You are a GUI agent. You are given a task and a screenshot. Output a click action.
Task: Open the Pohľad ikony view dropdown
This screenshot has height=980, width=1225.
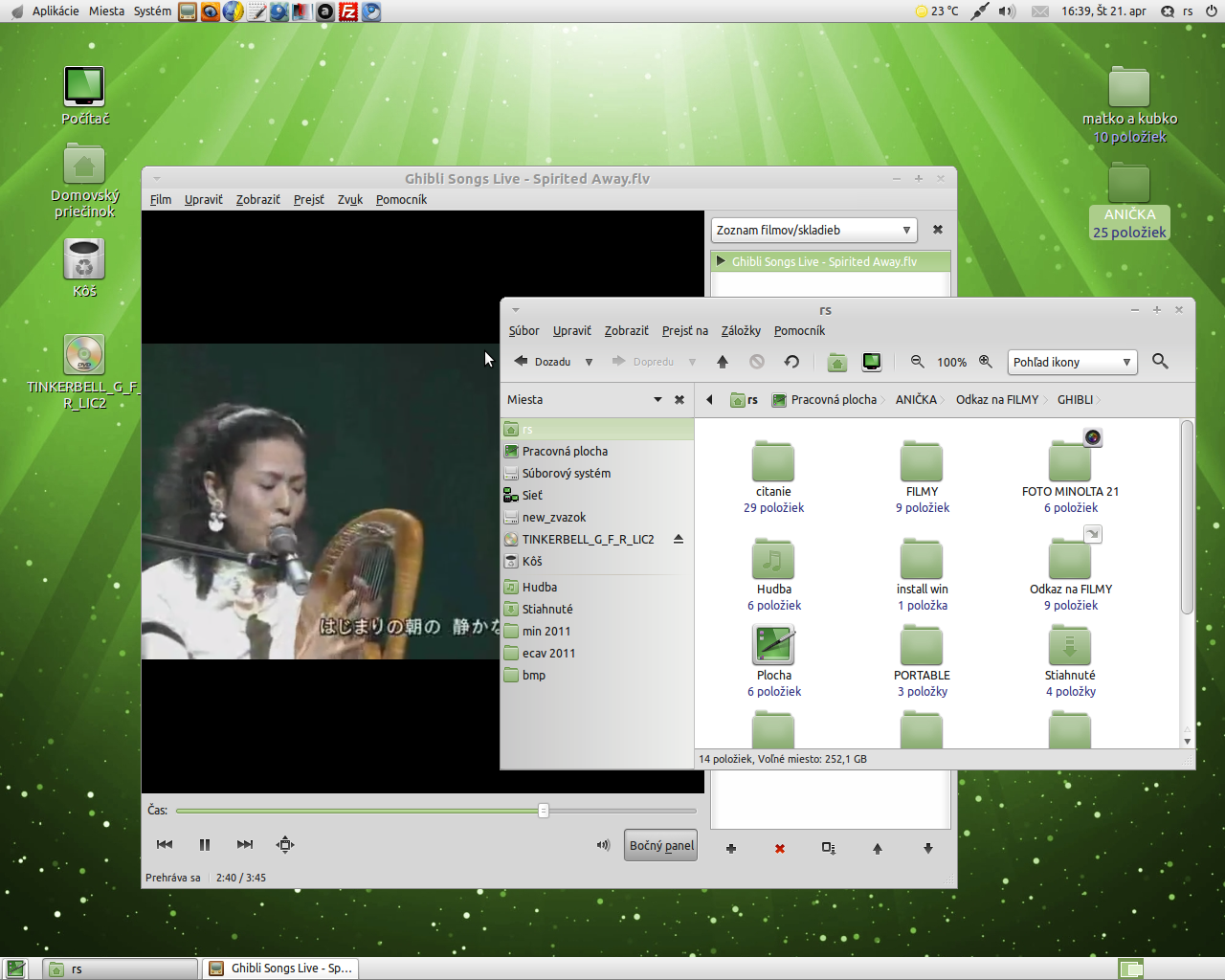[1072, 362]
